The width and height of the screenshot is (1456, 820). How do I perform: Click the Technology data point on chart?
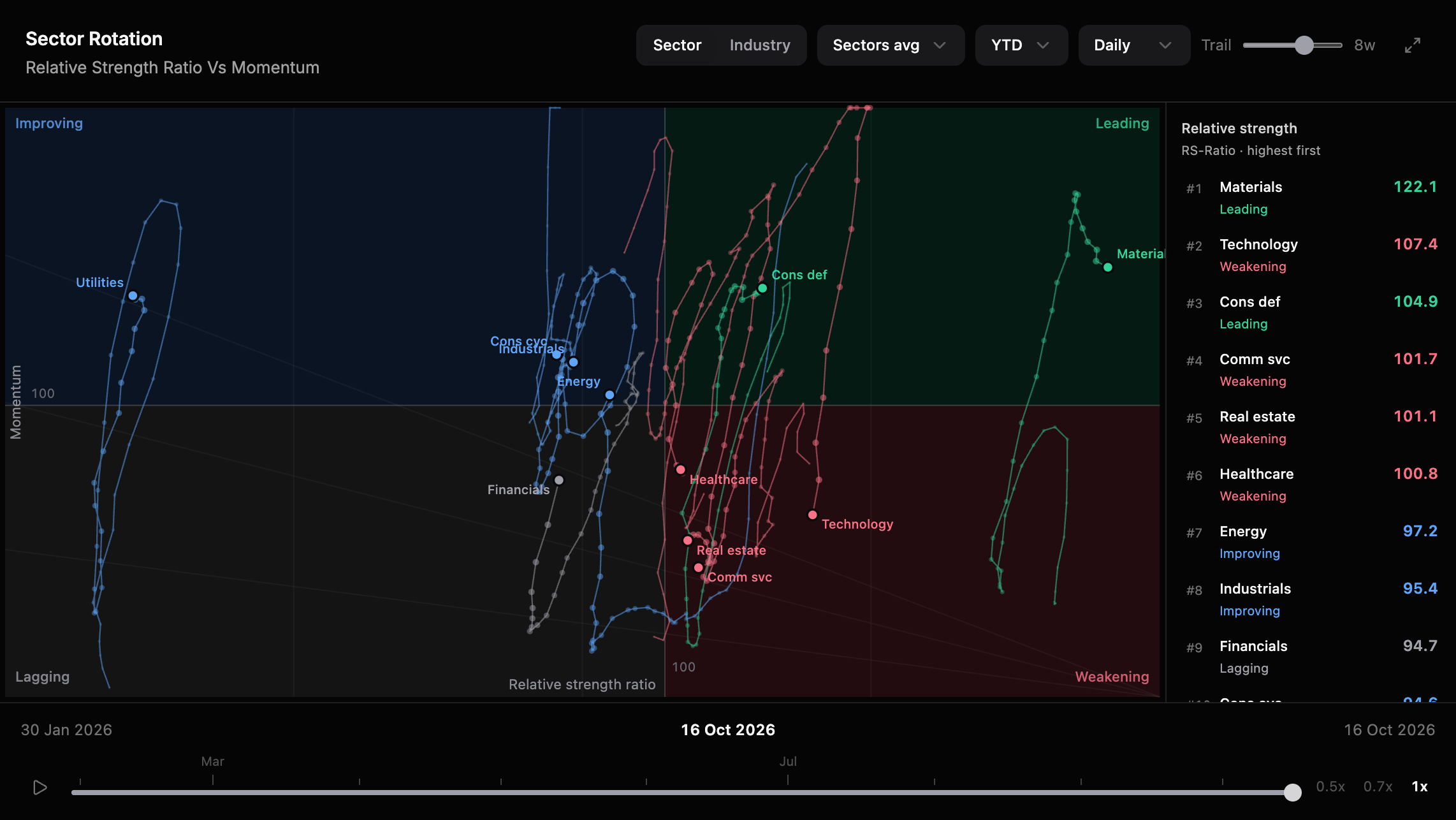[x=812, y=515]
